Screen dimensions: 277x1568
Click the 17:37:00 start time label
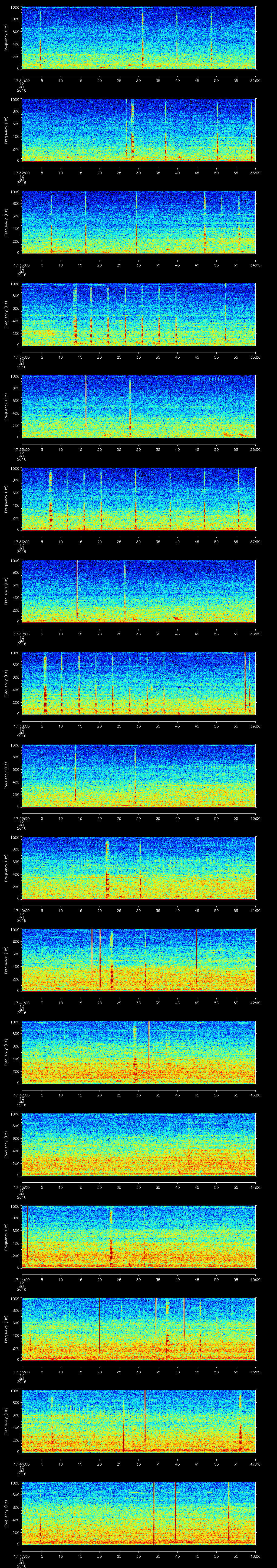21,634
